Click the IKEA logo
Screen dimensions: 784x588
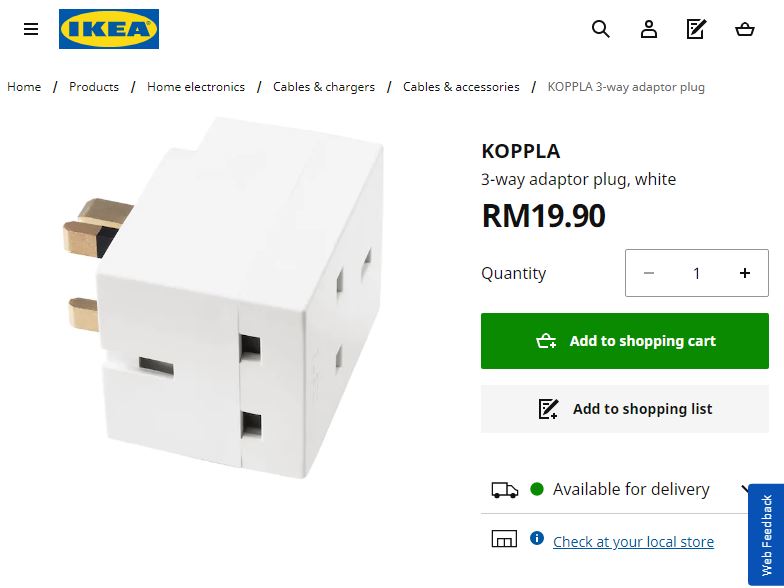click(x=109, y=29)
